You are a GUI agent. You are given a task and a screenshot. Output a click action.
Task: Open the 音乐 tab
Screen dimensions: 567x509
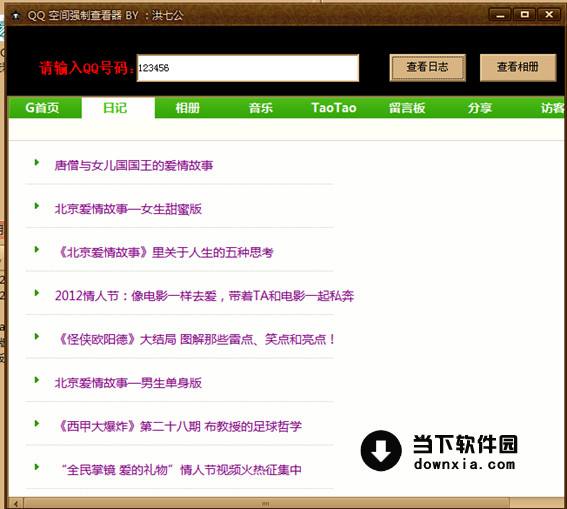260,108
